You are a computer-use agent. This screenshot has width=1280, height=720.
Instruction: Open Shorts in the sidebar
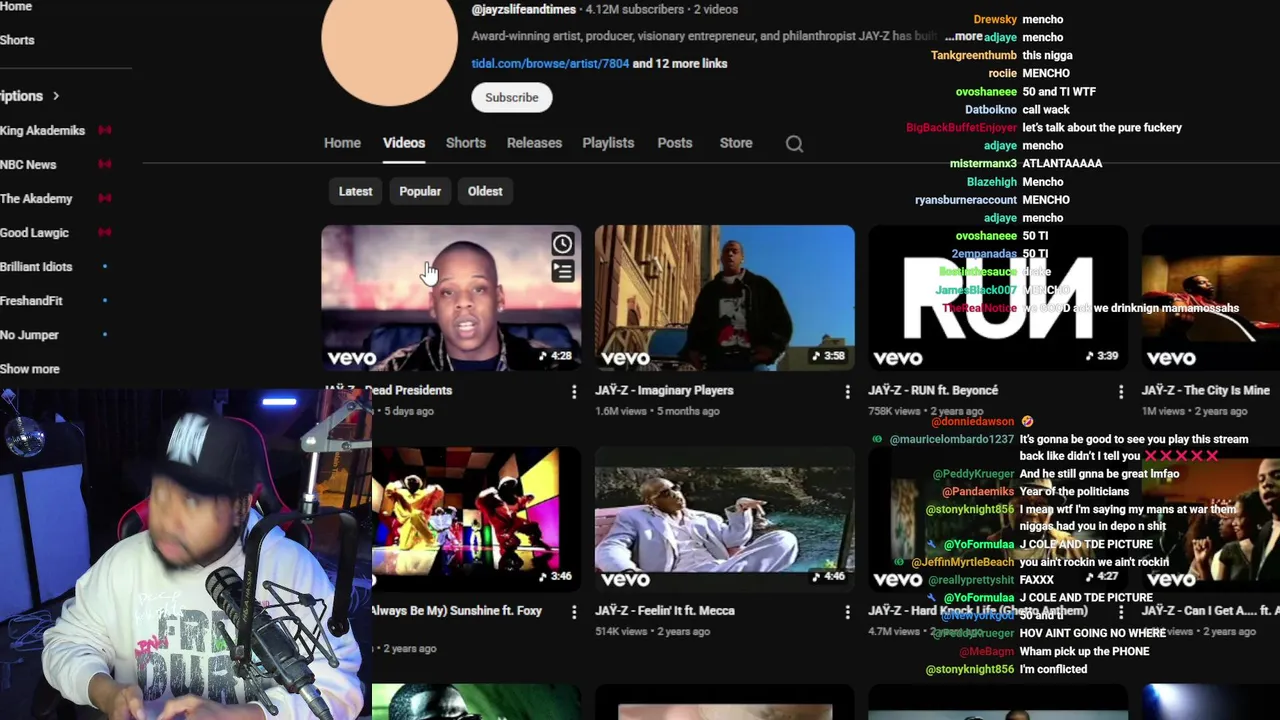tap(17, 40)
